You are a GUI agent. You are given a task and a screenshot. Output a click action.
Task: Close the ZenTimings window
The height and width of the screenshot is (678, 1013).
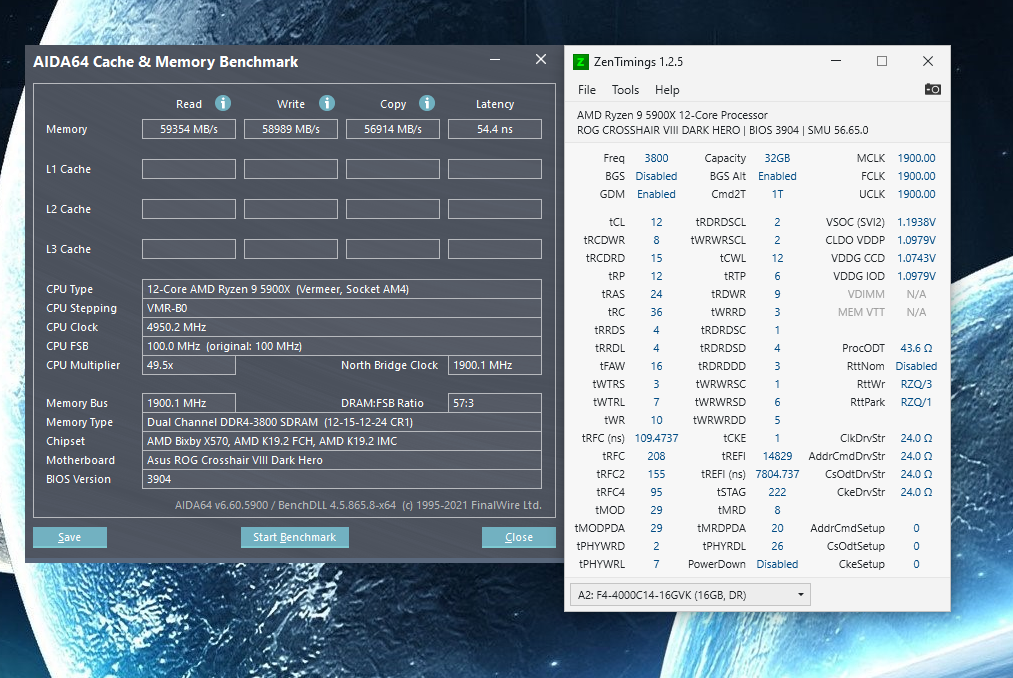(x=928, y=61)
